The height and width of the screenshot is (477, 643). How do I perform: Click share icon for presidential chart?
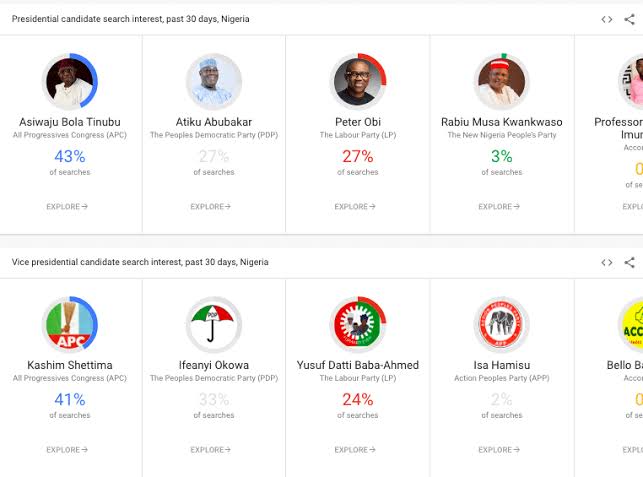tap(629, 19)
